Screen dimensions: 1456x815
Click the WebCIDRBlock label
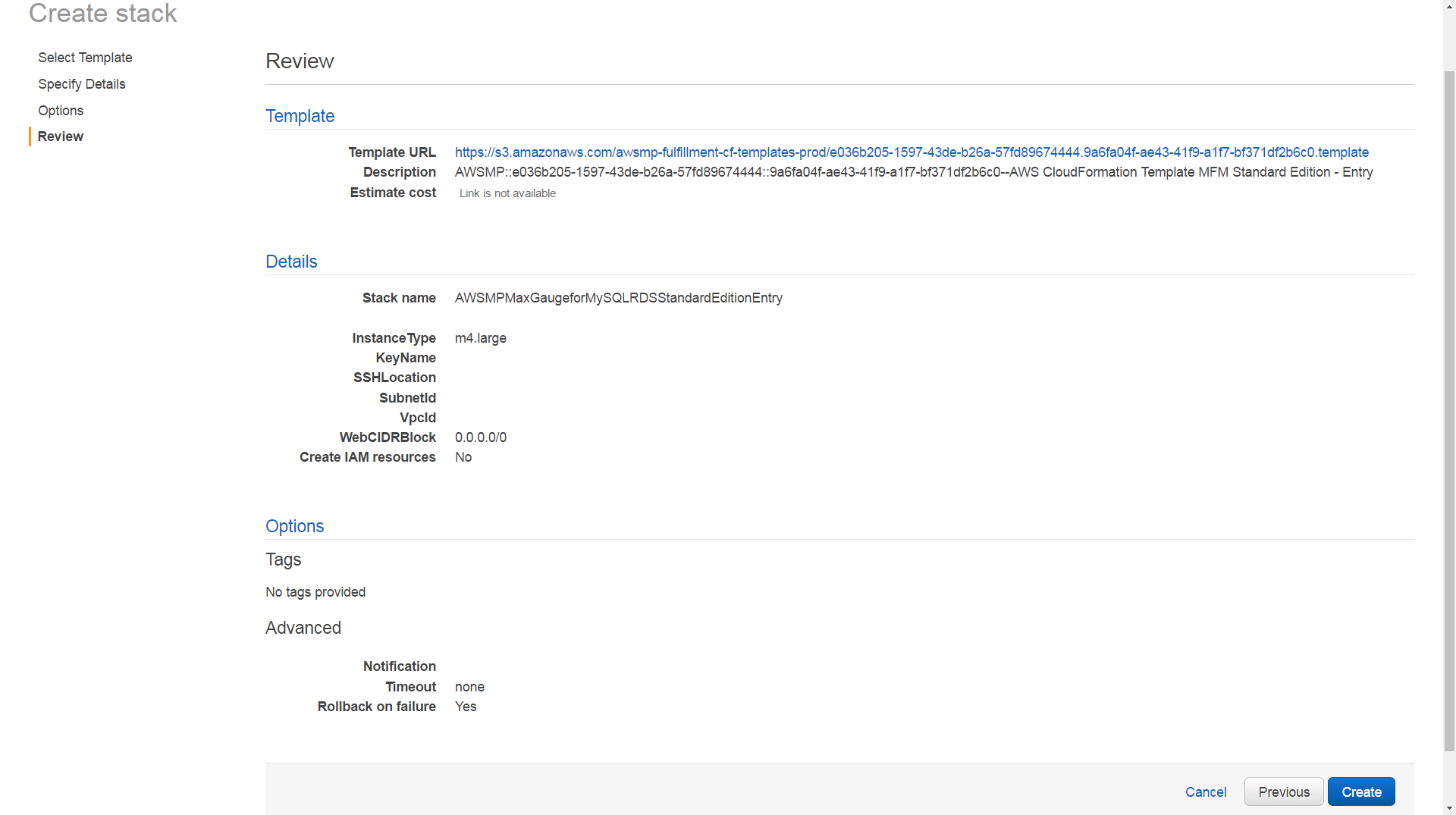pos(388,437)
